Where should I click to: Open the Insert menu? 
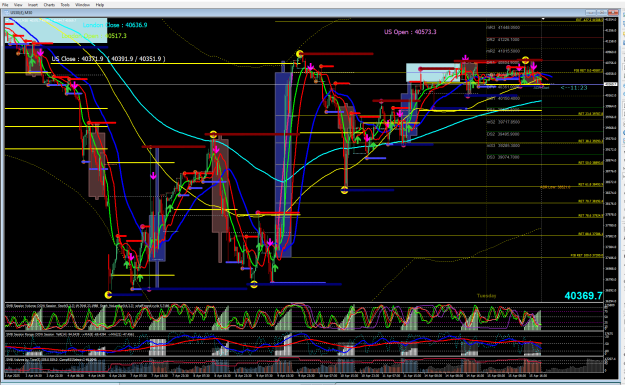click(x=33, y=5)
